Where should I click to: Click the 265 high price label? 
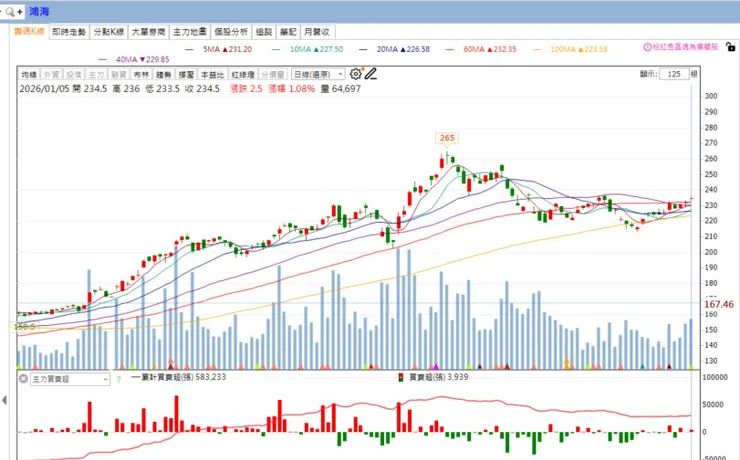coord(446,138)
